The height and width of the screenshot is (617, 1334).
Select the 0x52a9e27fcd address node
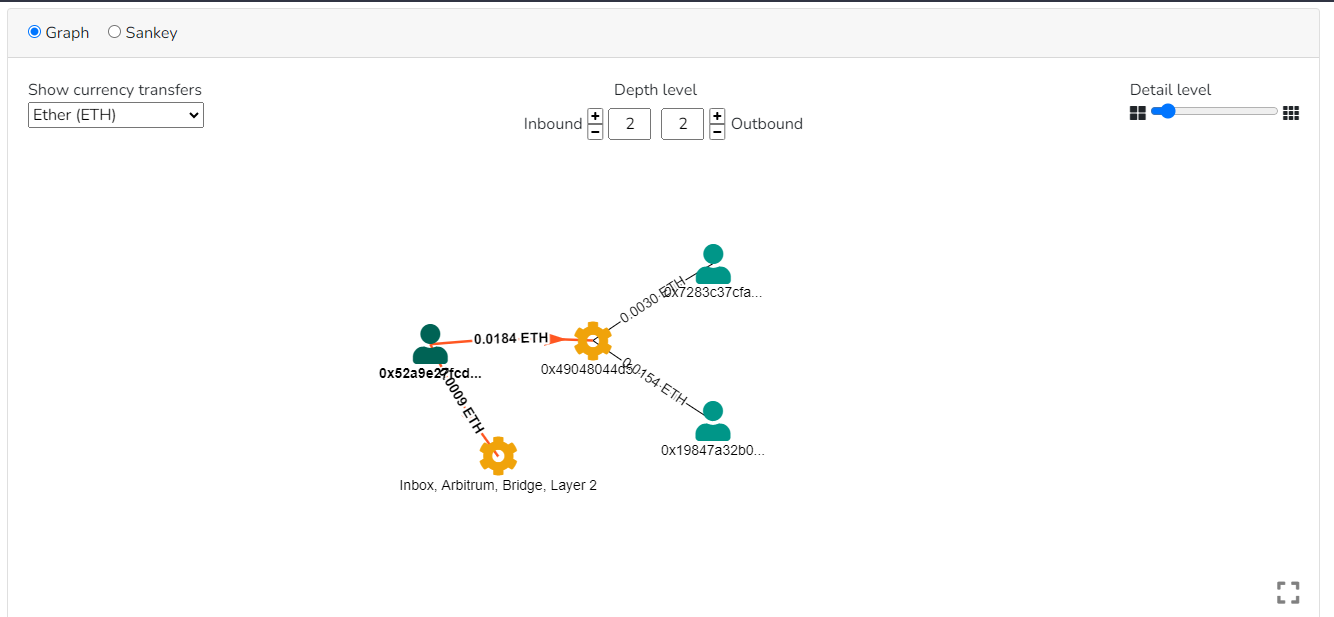tap(430, 344)
